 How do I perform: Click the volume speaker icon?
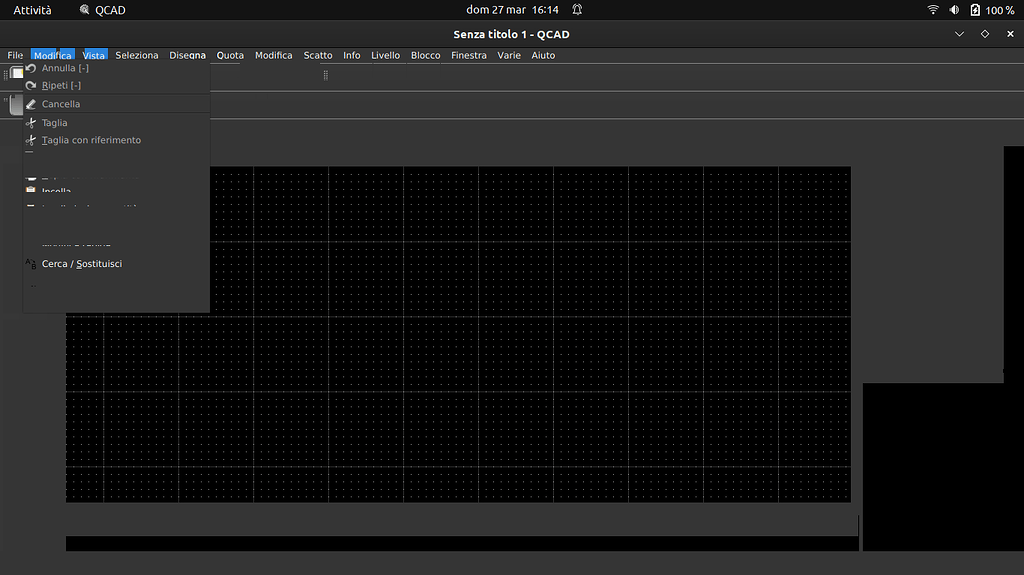click(x=954, y=10)
